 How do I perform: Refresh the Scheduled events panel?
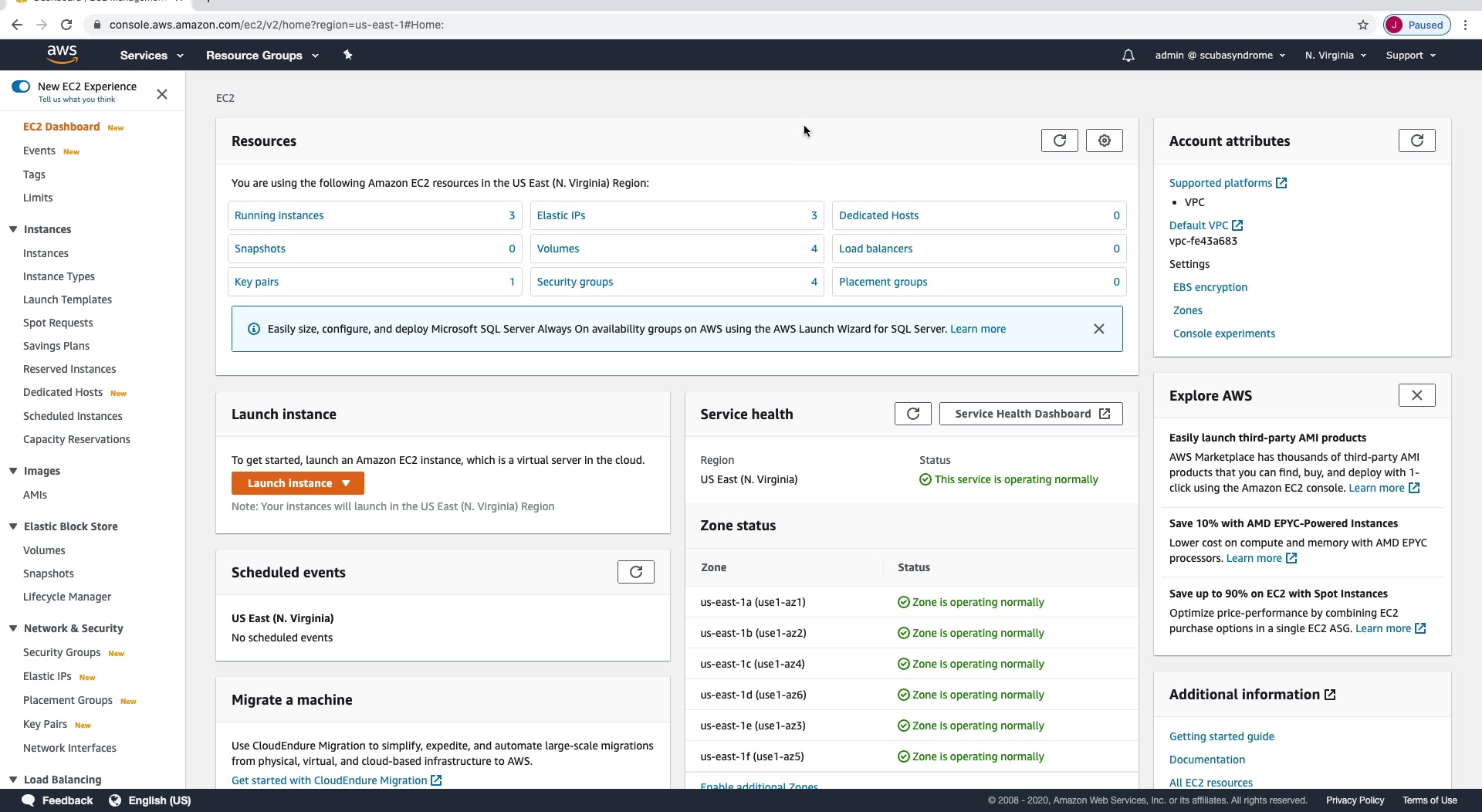pos(635,572)
